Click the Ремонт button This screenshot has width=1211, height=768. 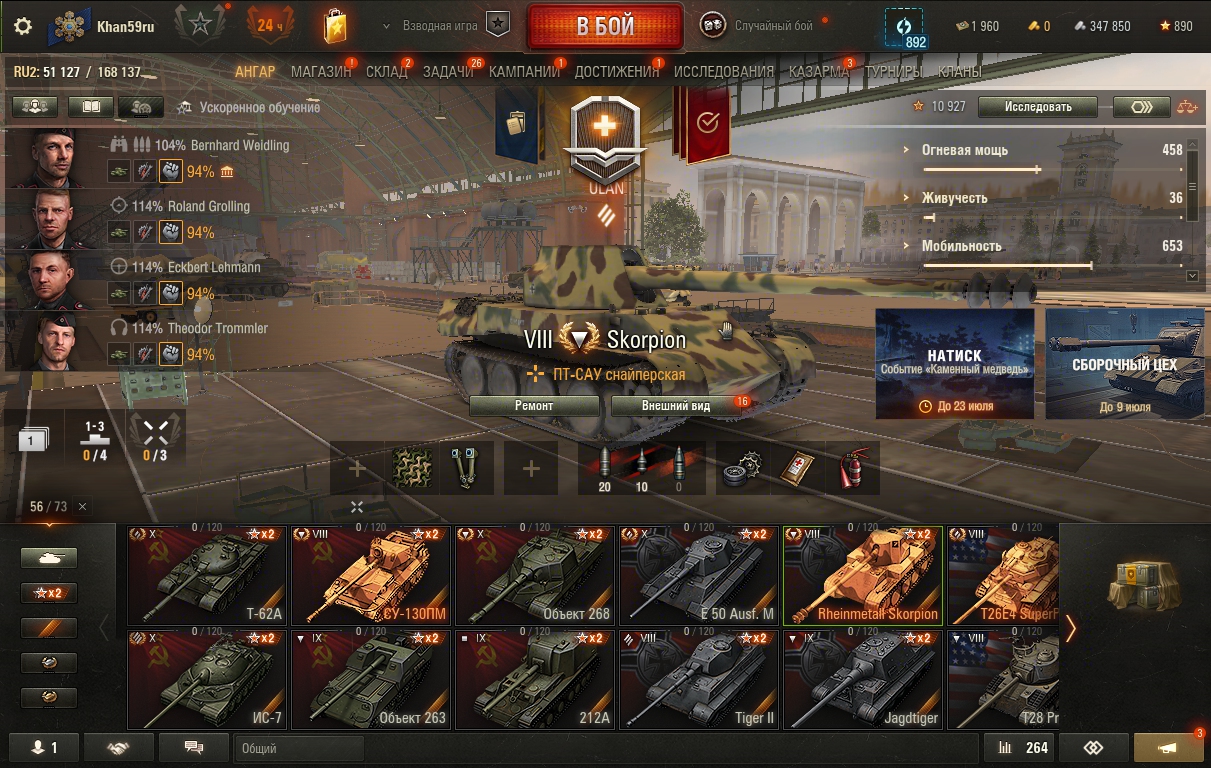pos(534,406)
